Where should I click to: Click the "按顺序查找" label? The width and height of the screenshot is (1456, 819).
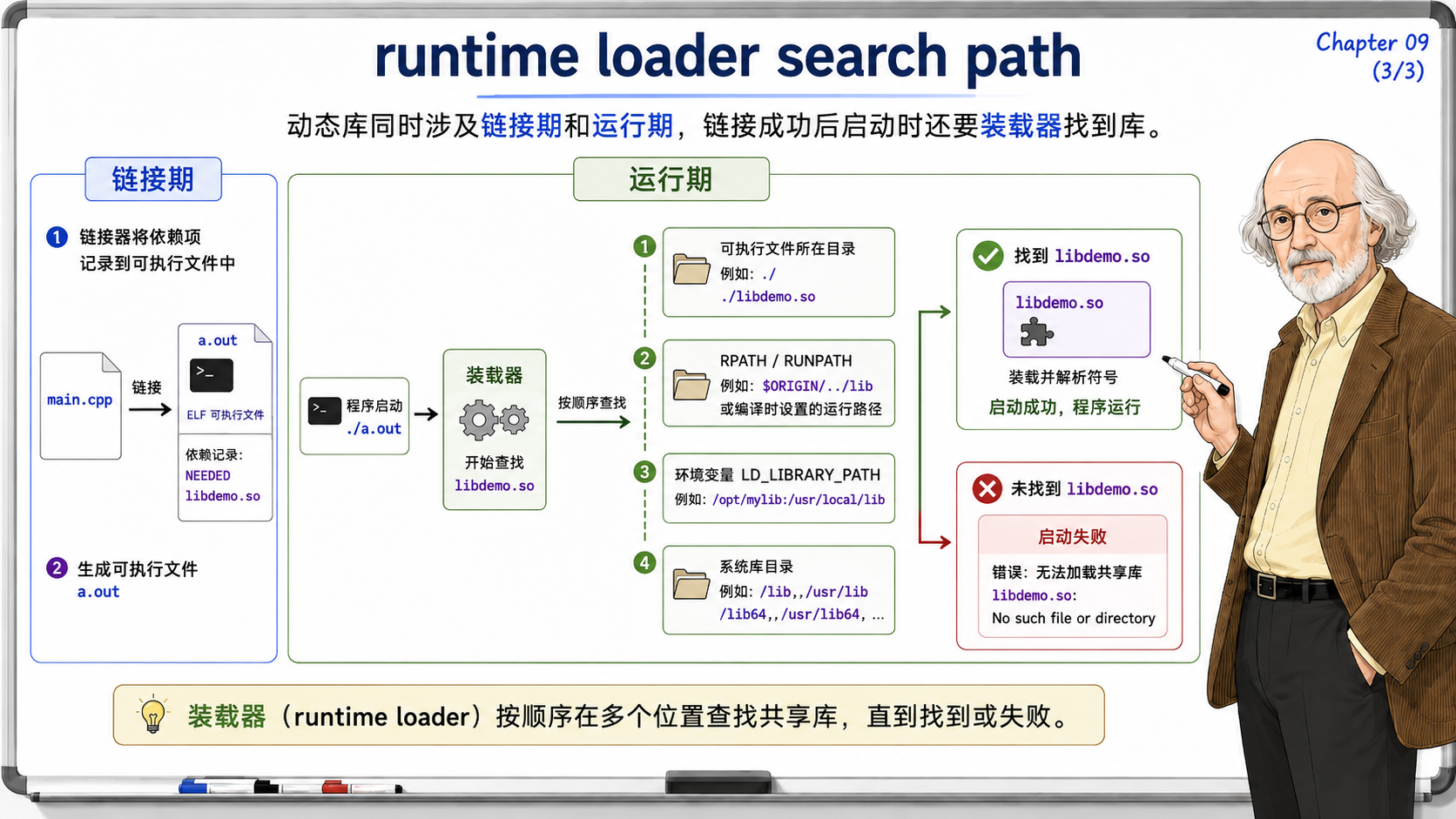(x=592, y=403)
